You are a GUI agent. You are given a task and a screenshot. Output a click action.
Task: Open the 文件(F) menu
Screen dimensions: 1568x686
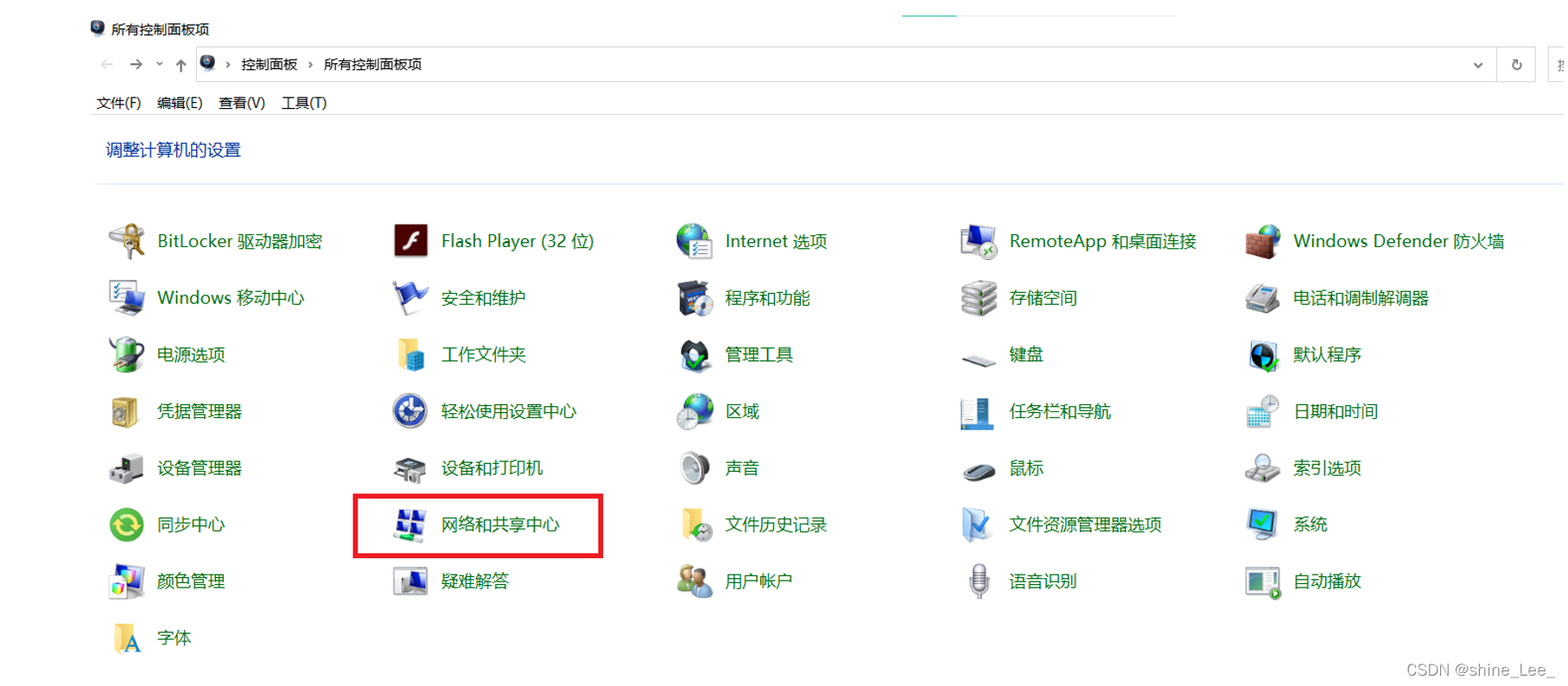coord(118,103)
